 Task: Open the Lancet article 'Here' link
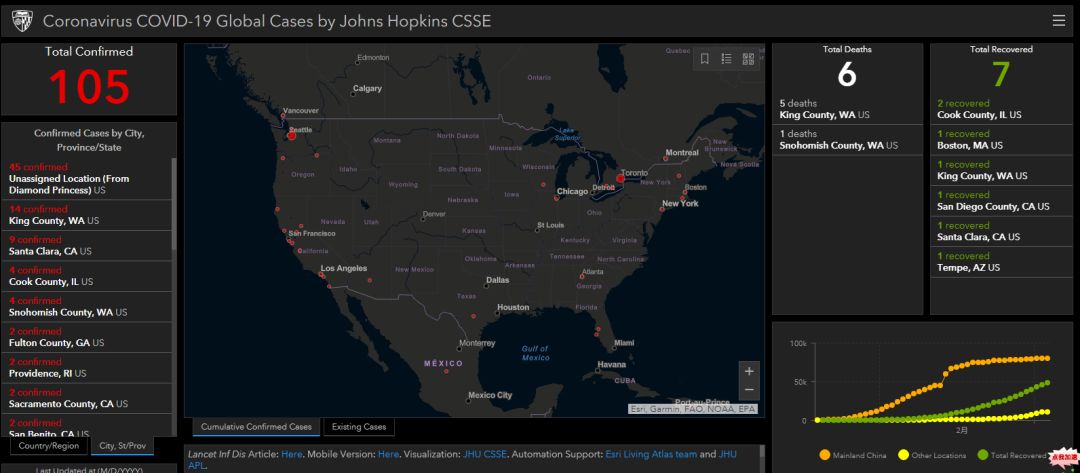point(291,454)
